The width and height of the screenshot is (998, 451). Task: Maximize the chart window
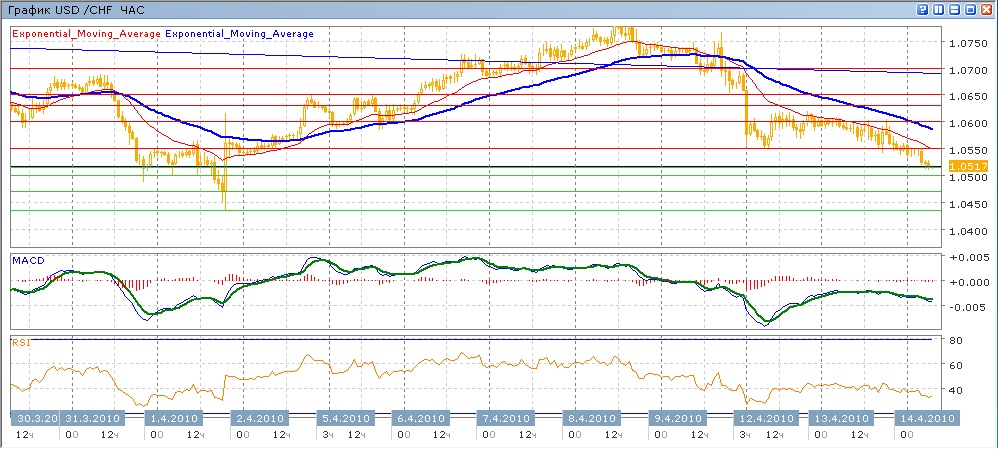click(x=970, y=9)
